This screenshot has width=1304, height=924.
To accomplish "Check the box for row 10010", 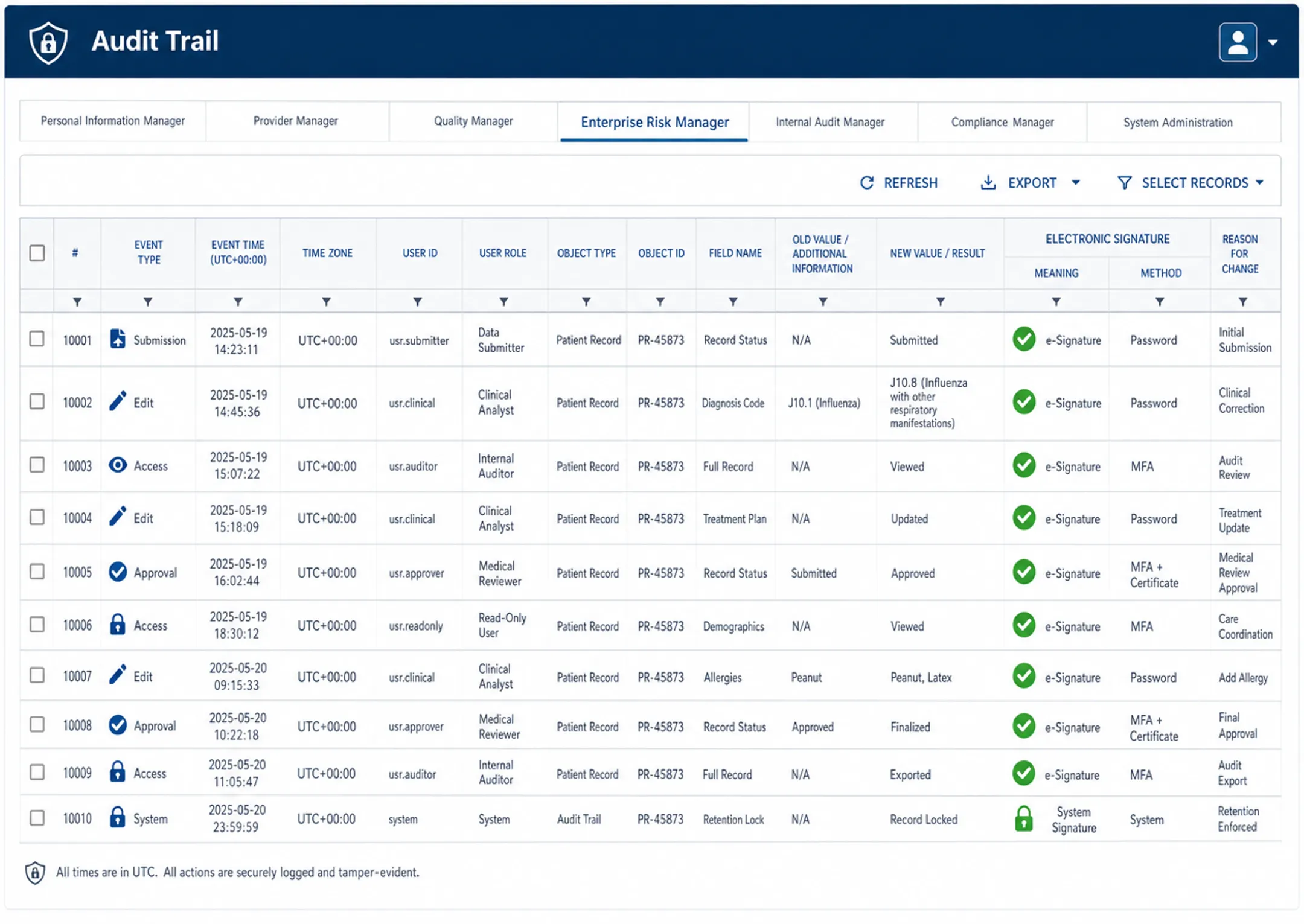I will click(x=37, y=818).
